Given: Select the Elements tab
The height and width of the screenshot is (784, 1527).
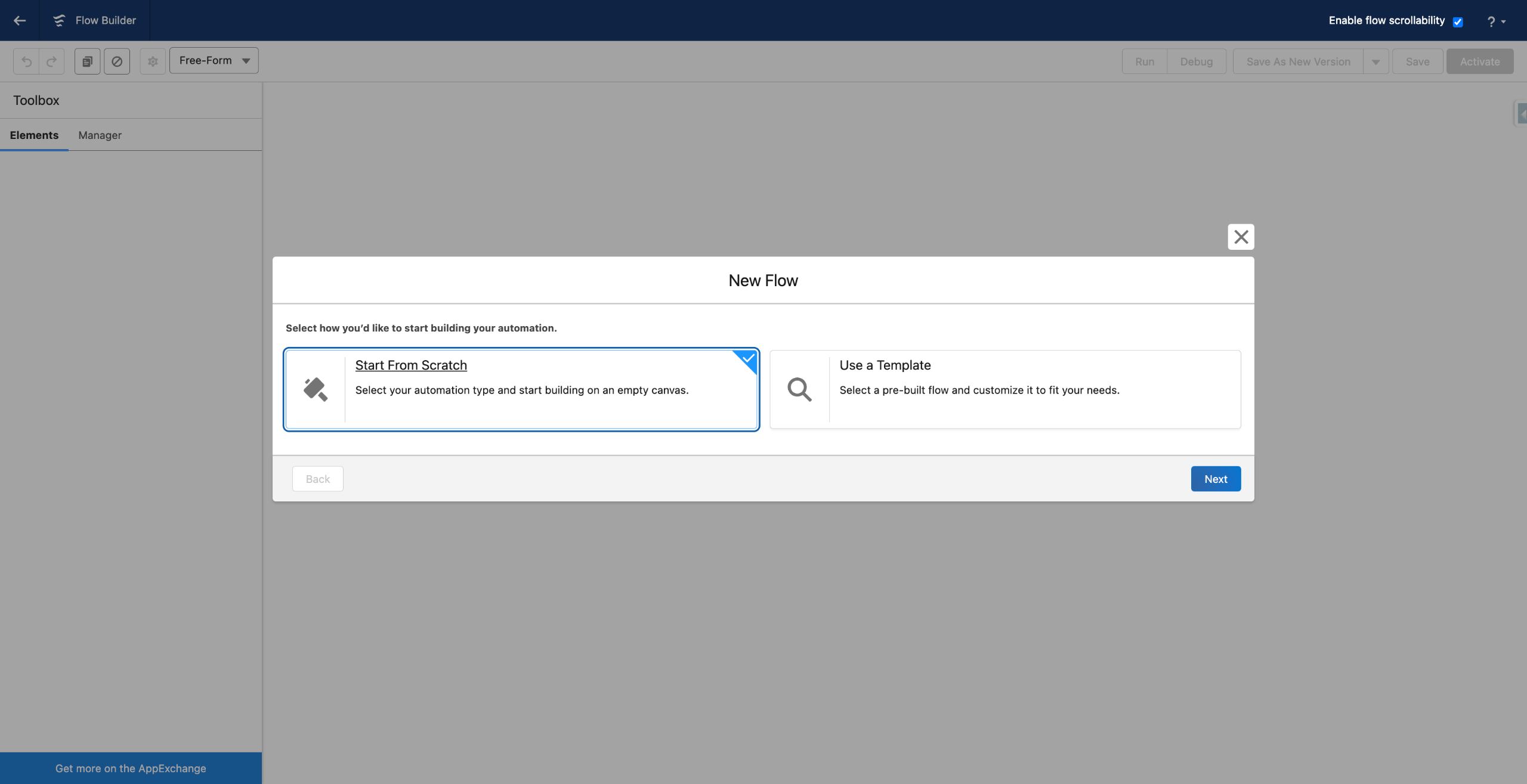Looking at the screenshot, I should [34, 135].
